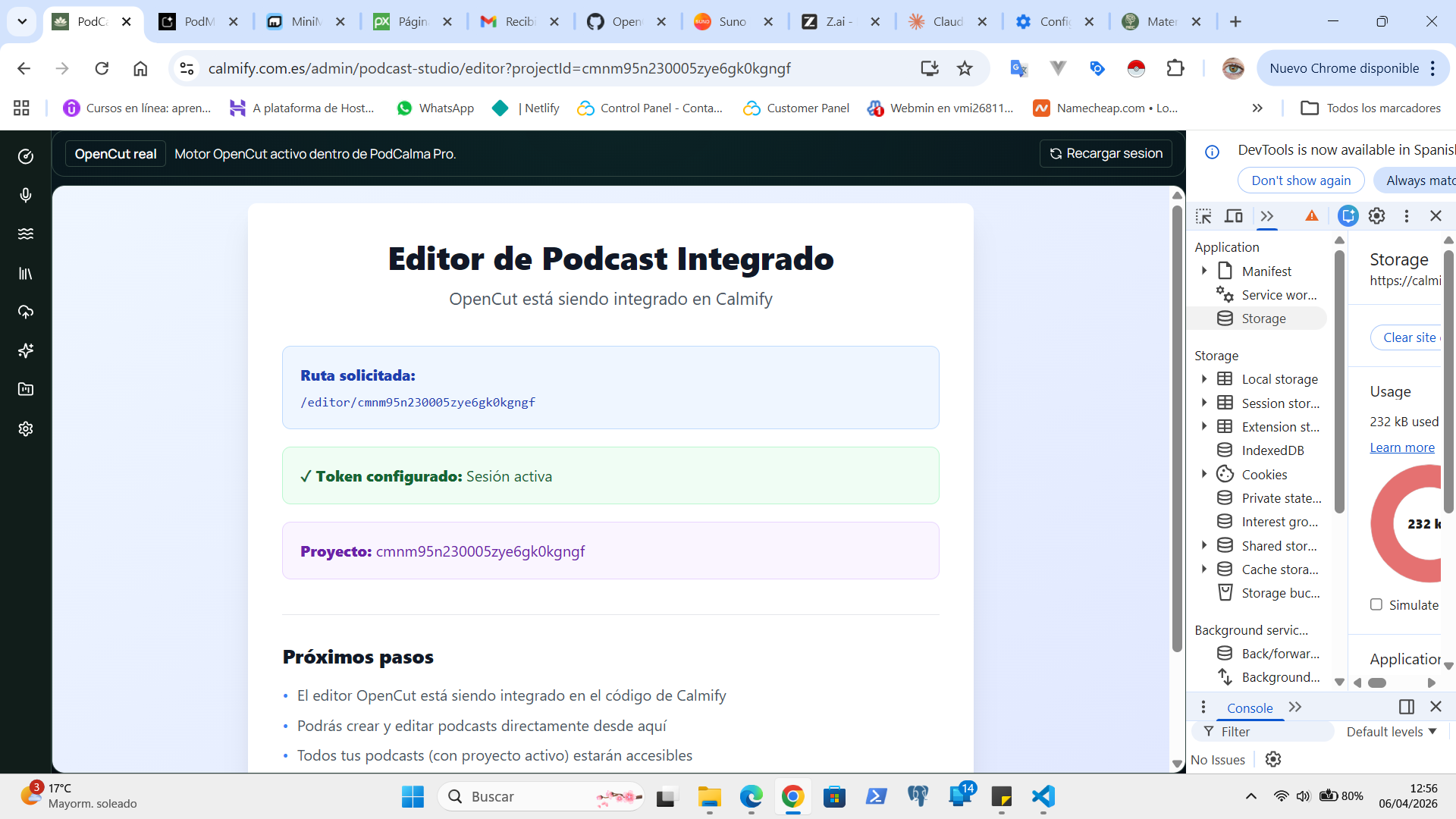This screenshot has width=1456, height=819.
Task: Click the page vertical scrollbar thumb
Action: point(1177,428)
